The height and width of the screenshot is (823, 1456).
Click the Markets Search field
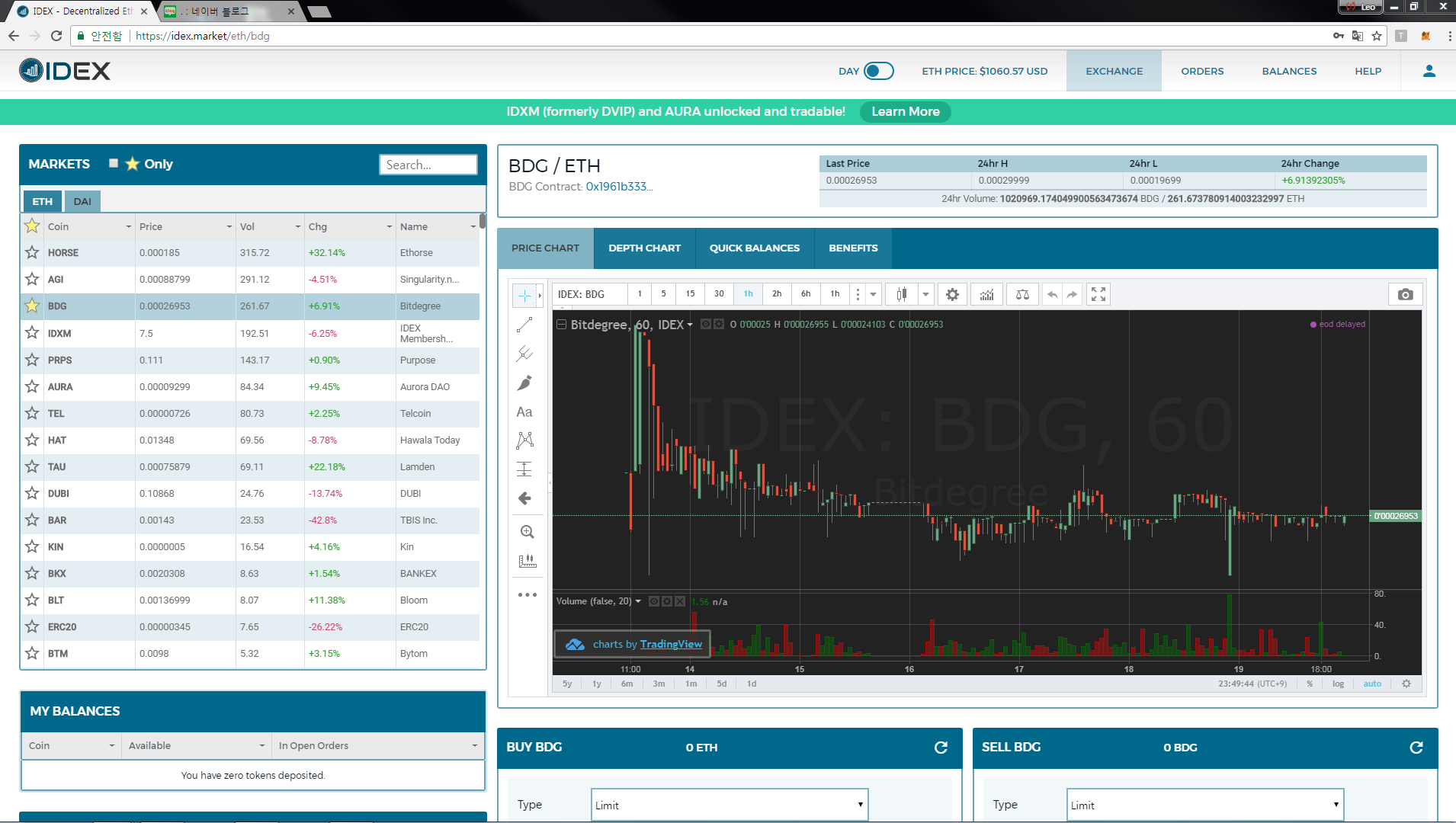pos(428,165)
